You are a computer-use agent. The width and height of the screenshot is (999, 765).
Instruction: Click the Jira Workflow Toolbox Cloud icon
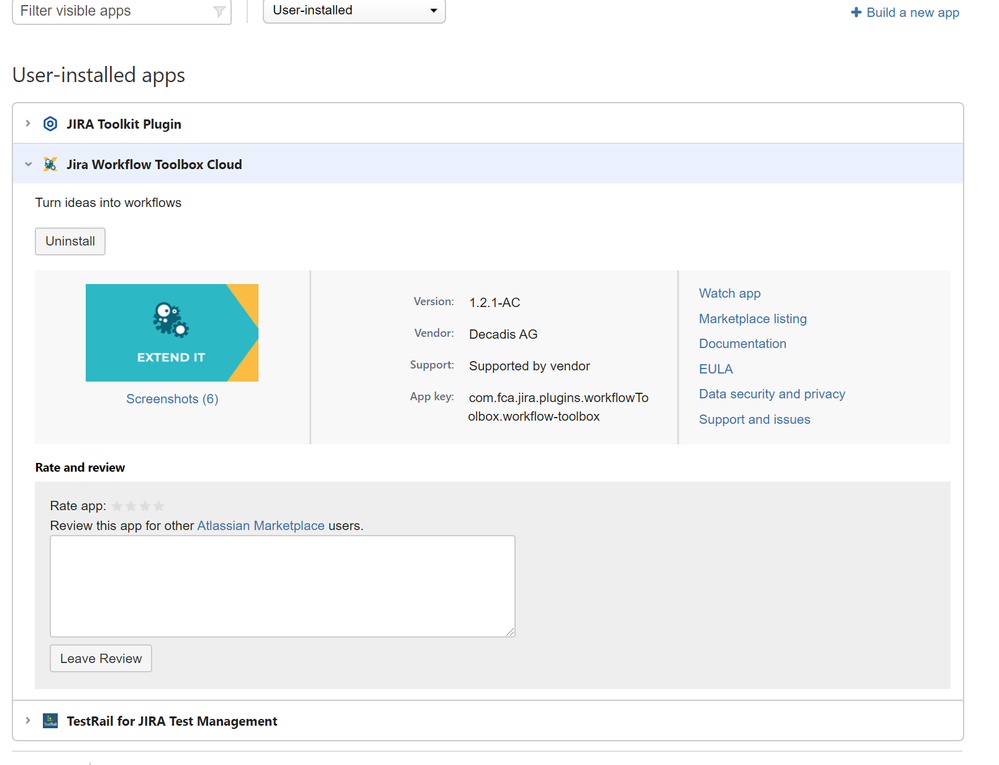tap(50, 164)
